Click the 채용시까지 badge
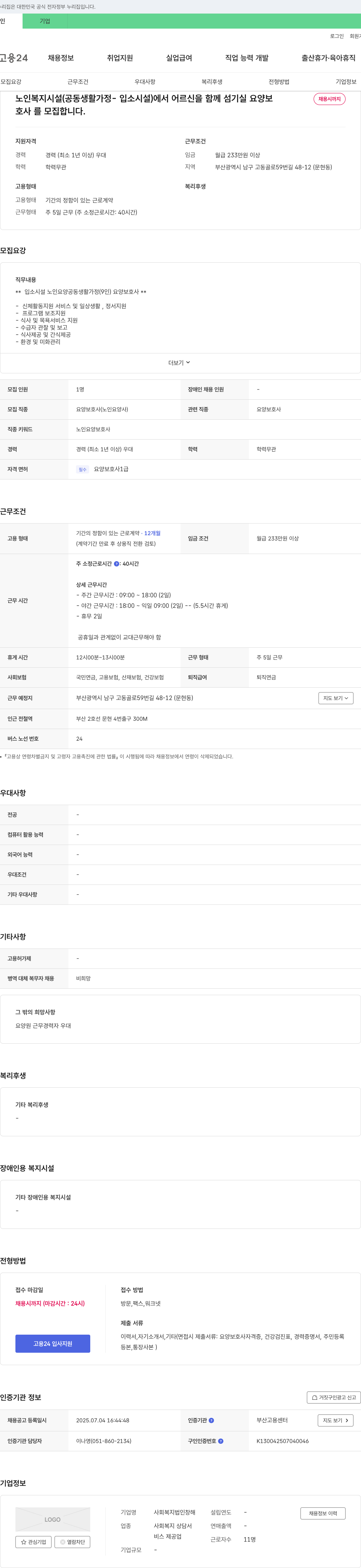The width and height of the screenshot is (361, 1568). coord(329,99)
